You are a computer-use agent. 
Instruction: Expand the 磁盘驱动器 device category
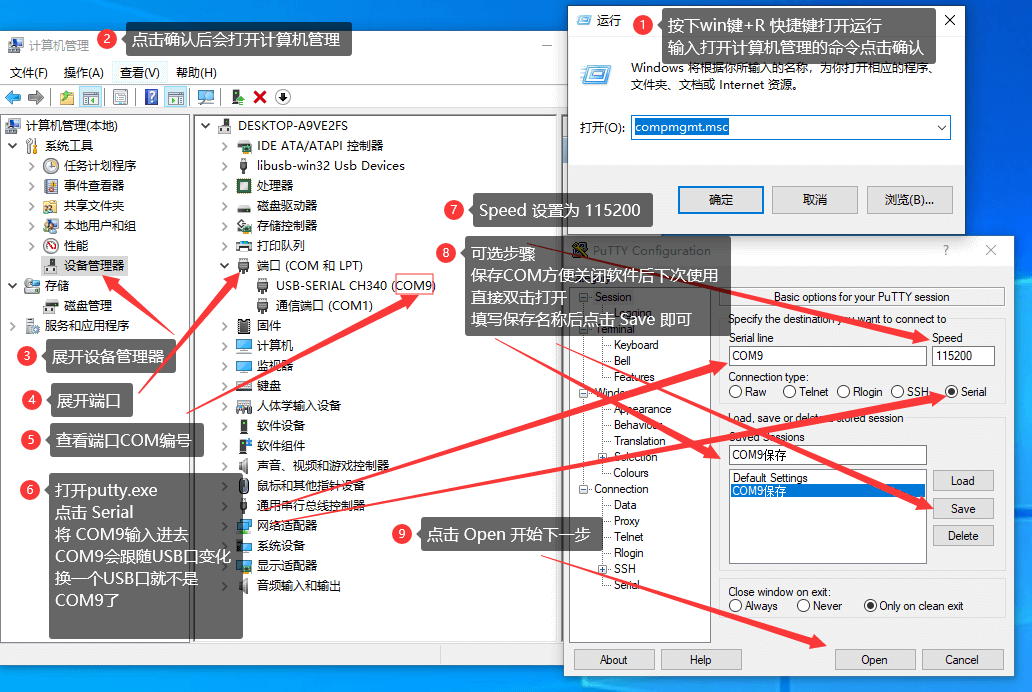coord(224,206)
